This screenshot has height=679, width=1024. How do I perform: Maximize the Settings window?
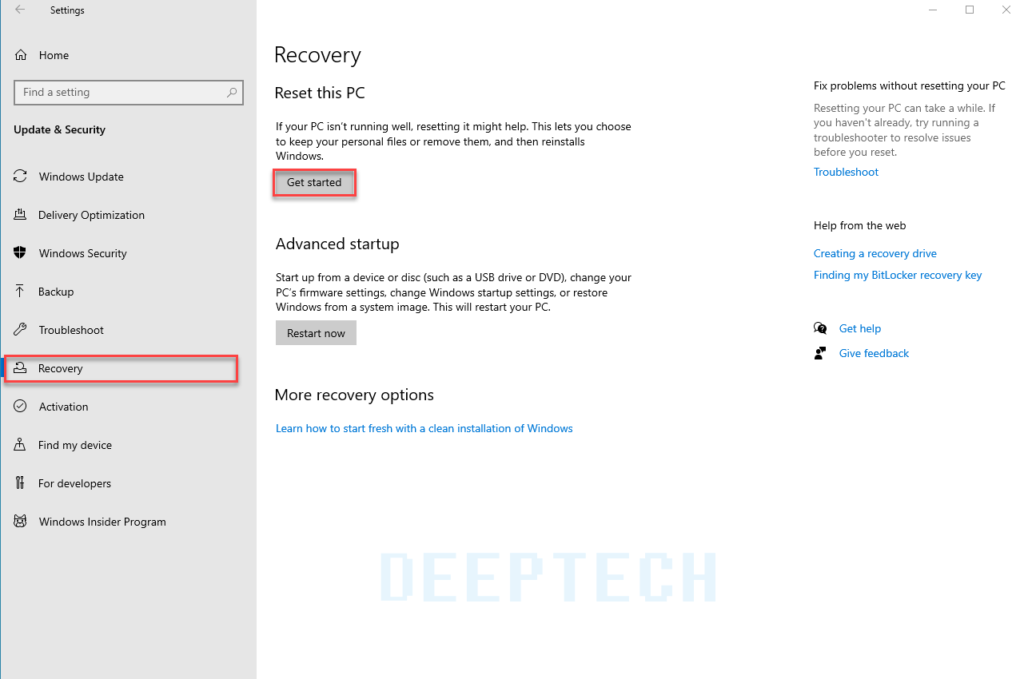click(970, 10)
